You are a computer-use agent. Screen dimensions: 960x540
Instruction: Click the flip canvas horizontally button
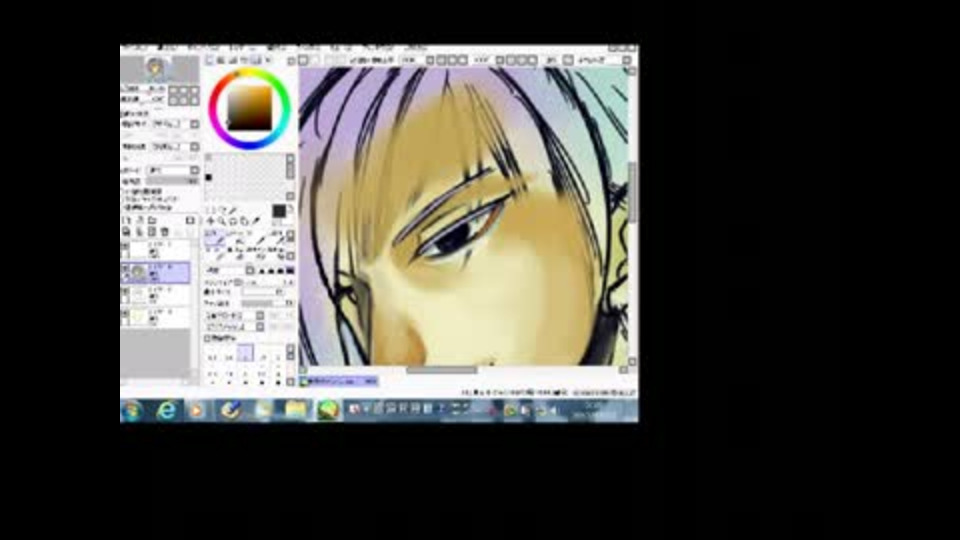568,60
